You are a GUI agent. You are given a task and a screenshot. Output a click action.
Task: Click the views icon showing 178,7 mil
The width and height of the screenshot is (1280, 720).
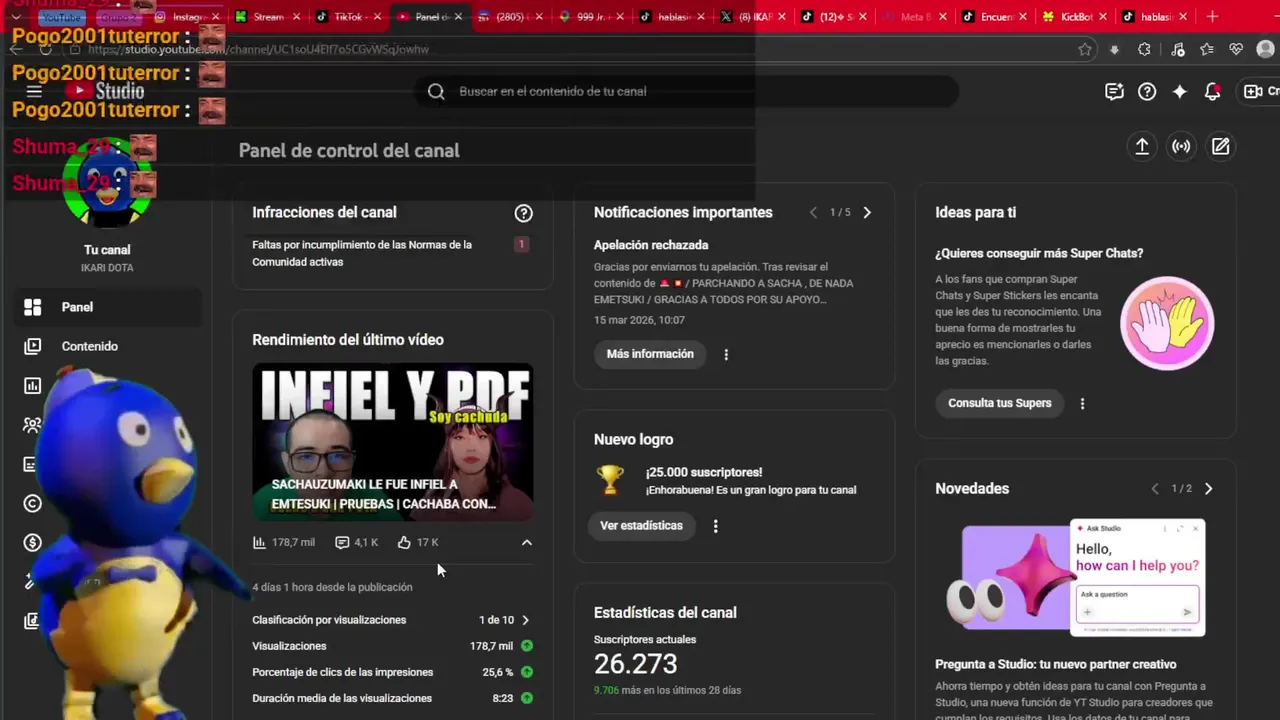259,542
